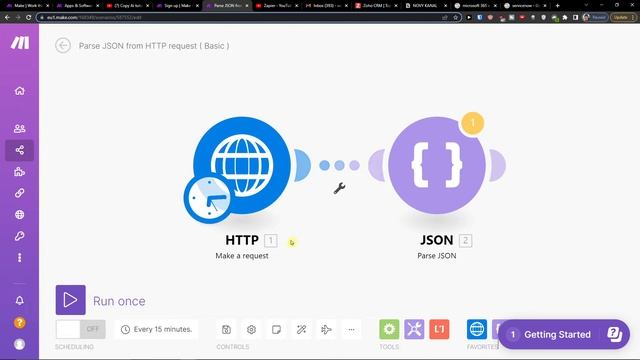Click the Run once label
The height and width of the screenshot is (360, 640).
[119, 301]
